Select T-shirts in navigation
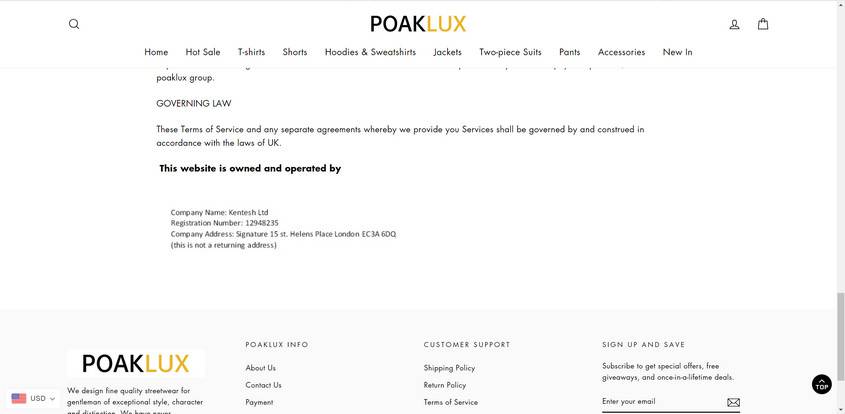The image size is (845, 414). (251, 52)
